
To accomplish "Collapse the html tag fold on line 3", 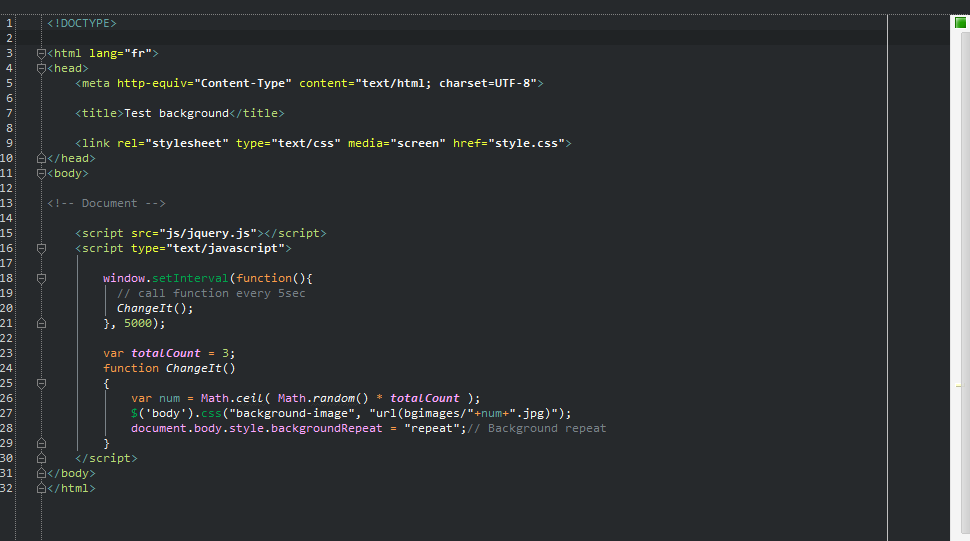I will 41,53.
